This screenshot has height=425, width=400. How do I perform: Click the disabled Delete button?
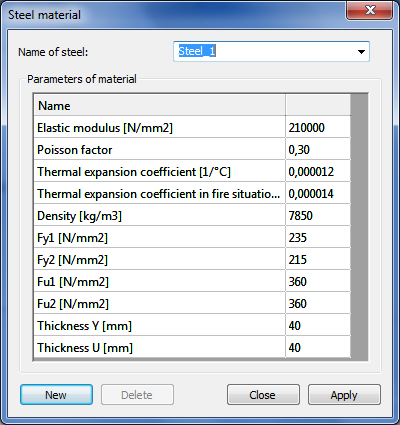point(137,395)
